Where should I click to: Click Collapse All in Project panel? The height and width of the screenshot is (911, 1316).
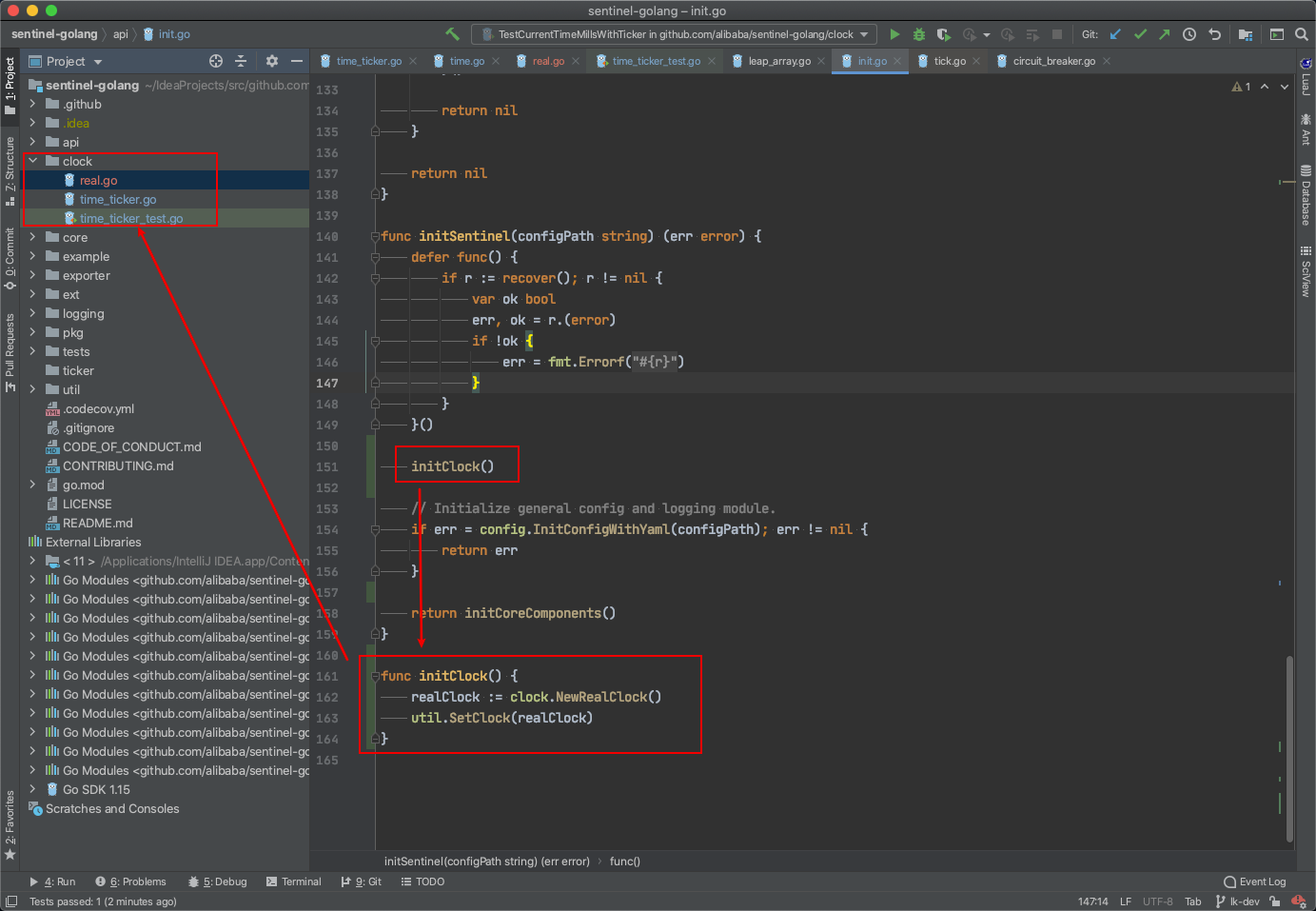click(x=241, y=61)
